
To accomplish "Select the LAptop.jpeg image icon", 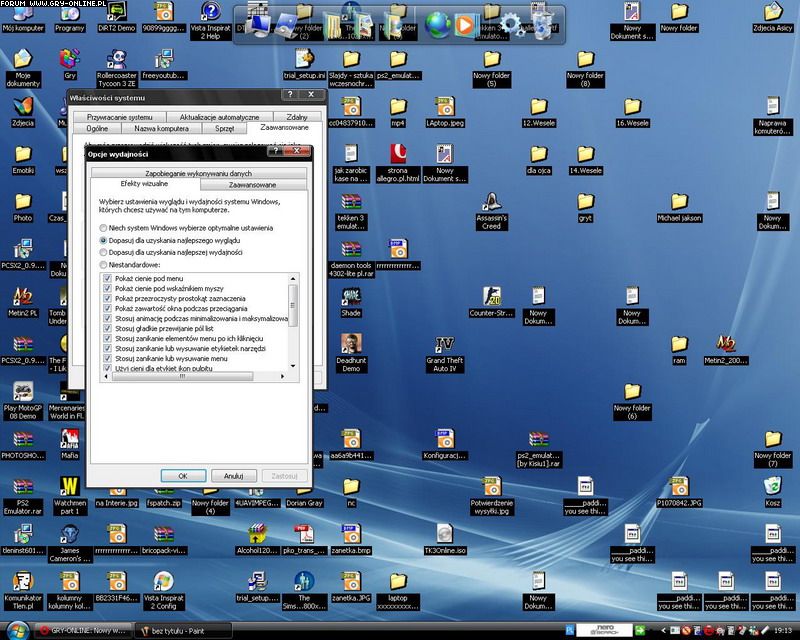I will coord(445,112).
